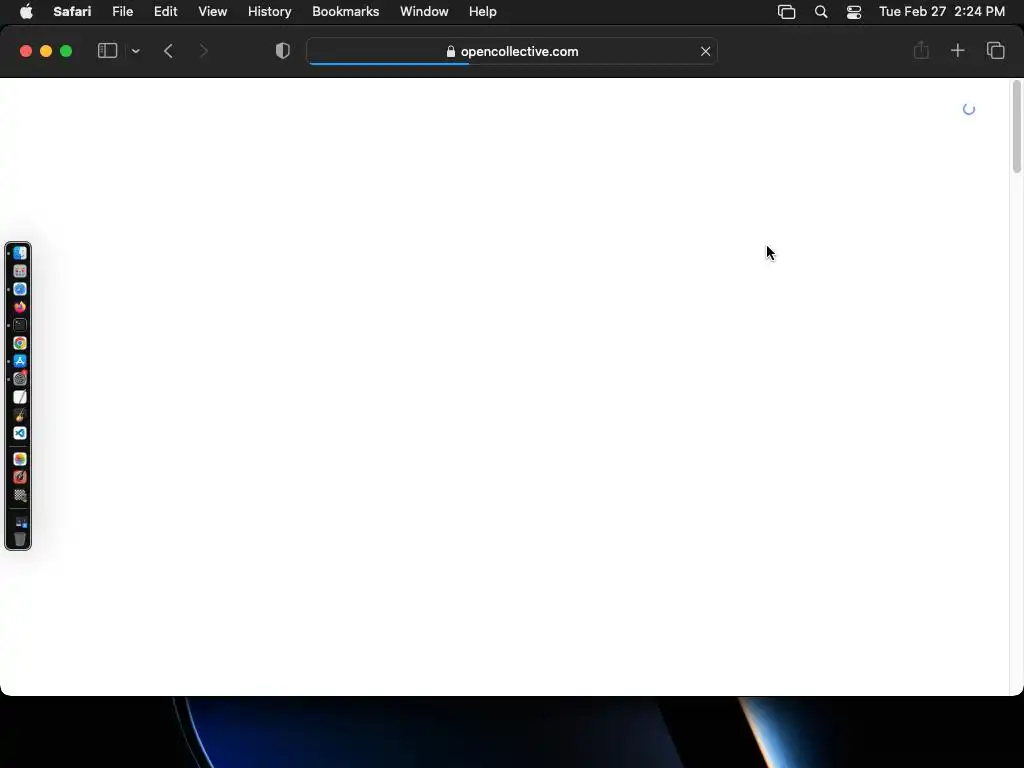Open the File menu
The height and width of the screenshot is (768, 1024).
click(122, 12)
